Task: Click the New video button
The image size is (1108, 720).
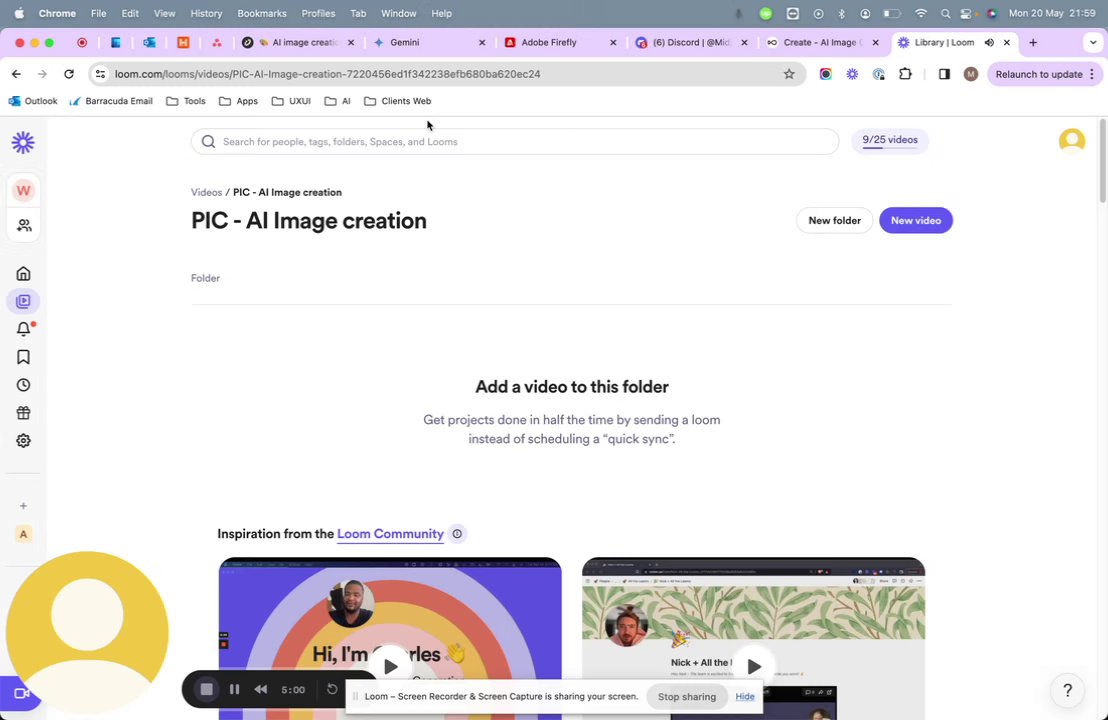Action: click(915, 220)
